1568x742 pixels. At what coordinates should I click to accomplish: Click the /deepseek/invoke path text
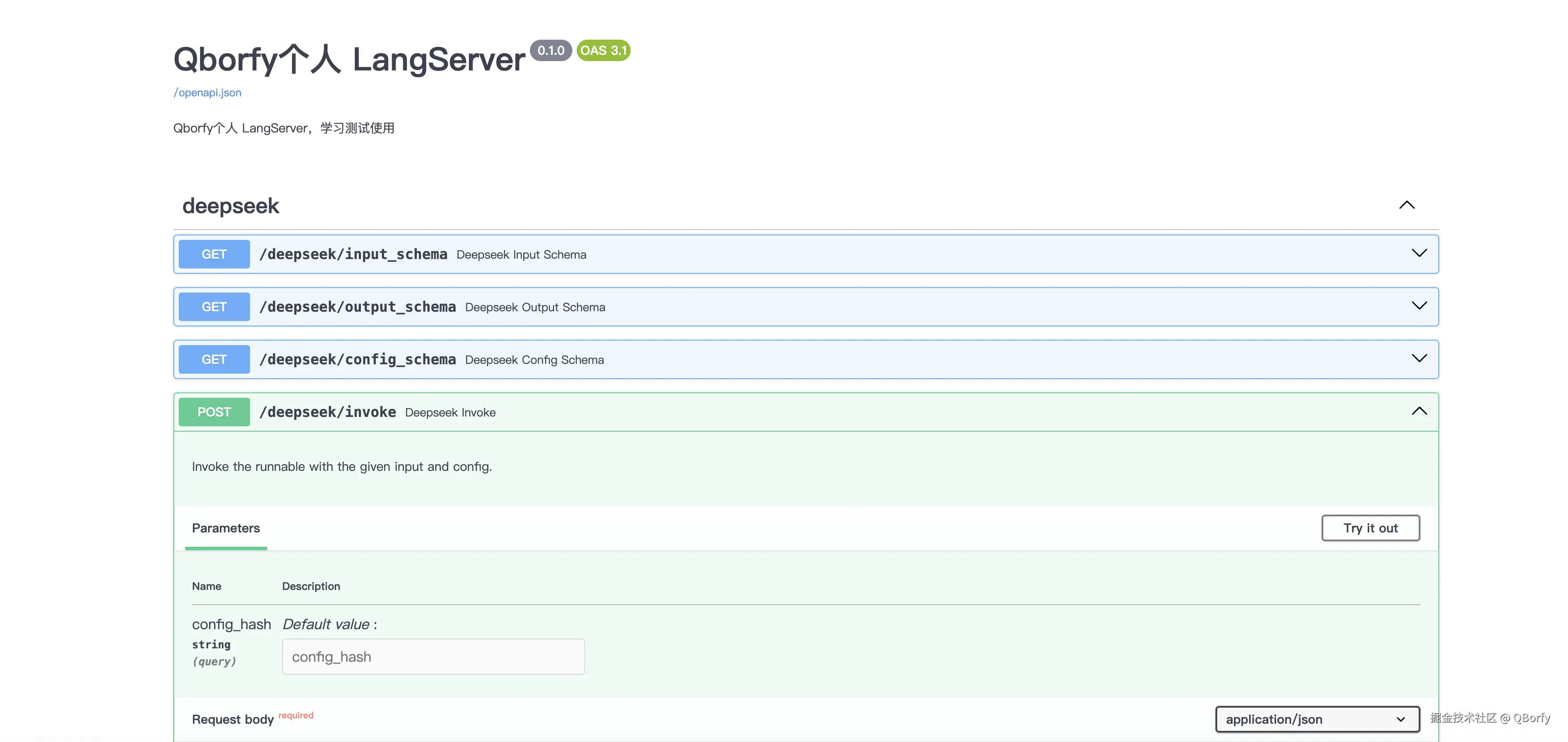point(328,412)
